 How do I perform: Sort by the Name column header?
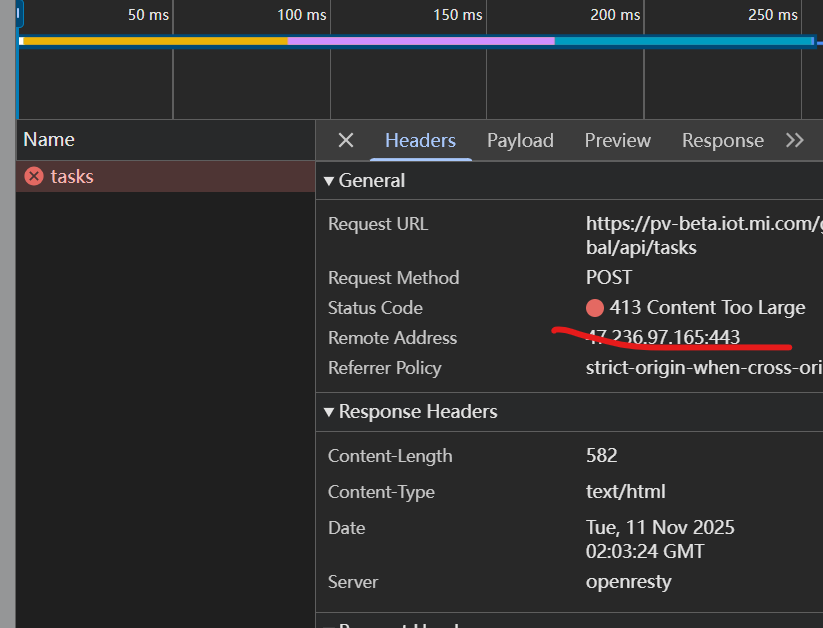coord(49,139)
